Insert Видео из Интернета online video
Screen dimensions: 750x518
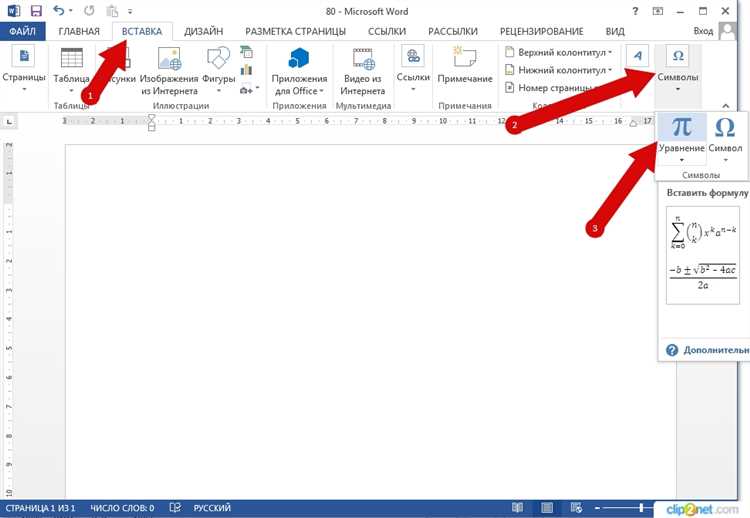click(x=361, y=59)
